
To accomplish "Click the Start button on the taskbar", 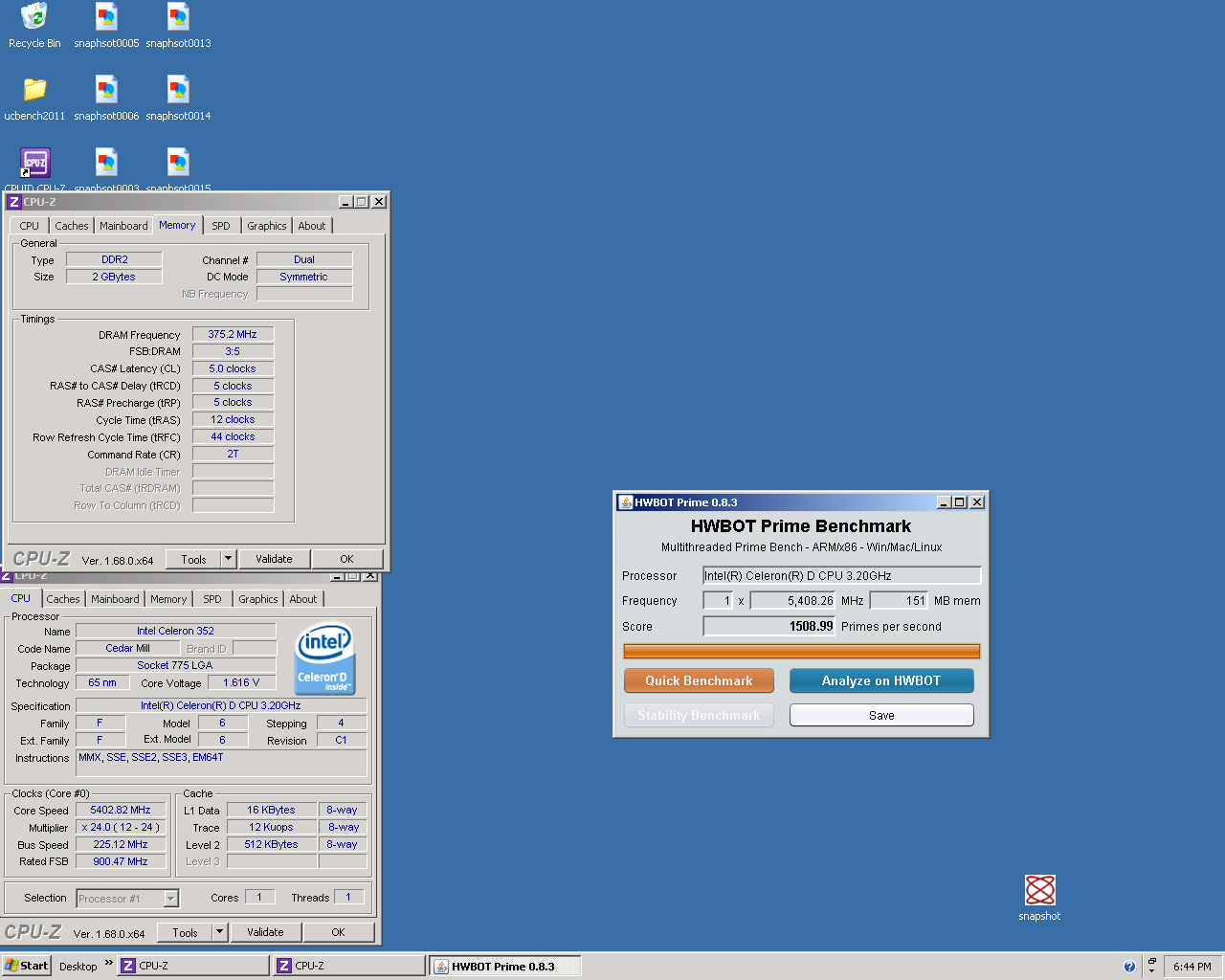I will (26, 966).
